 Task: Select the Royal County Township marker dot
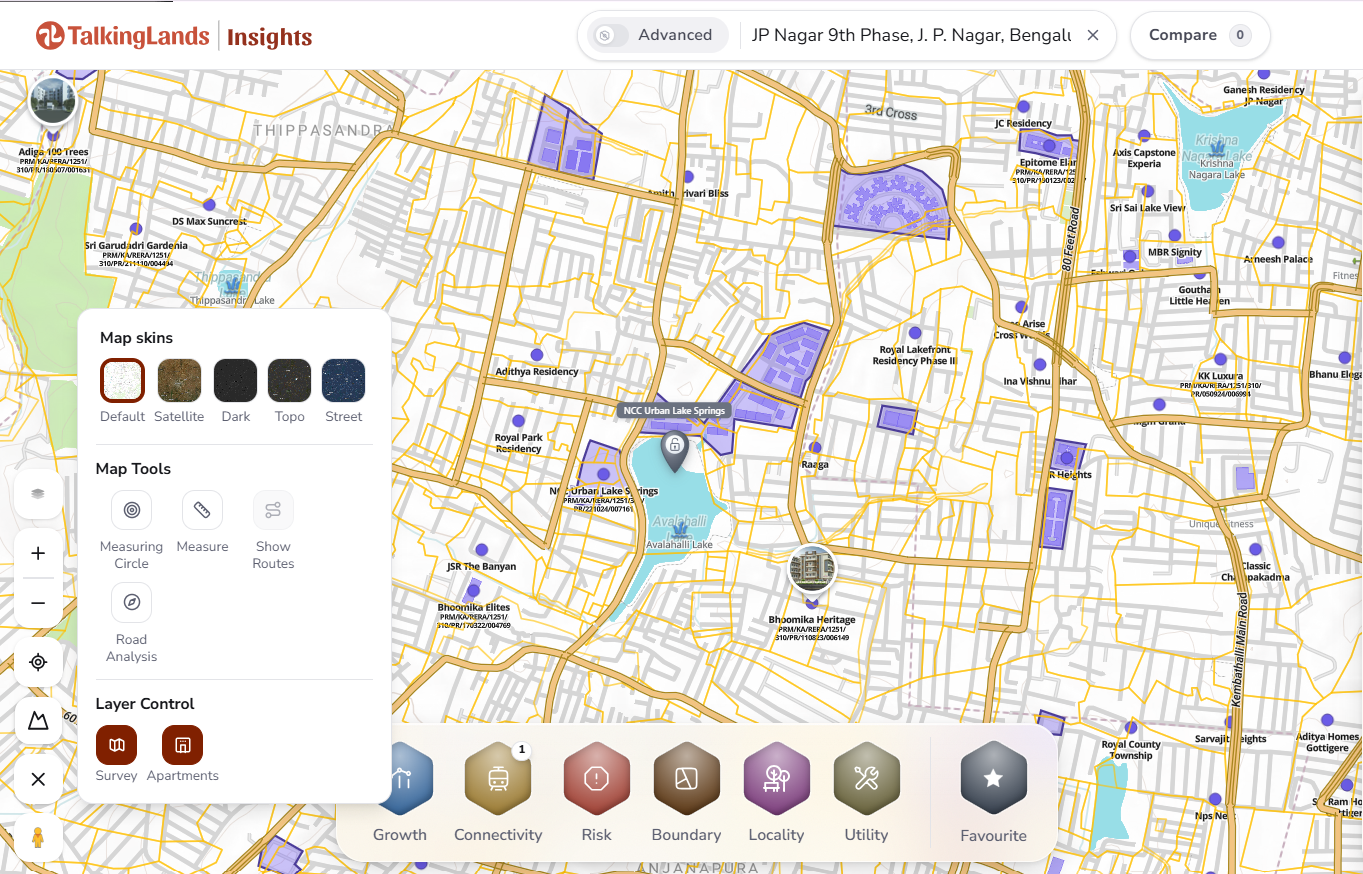pyautogui.click(x=1131, y=727)
